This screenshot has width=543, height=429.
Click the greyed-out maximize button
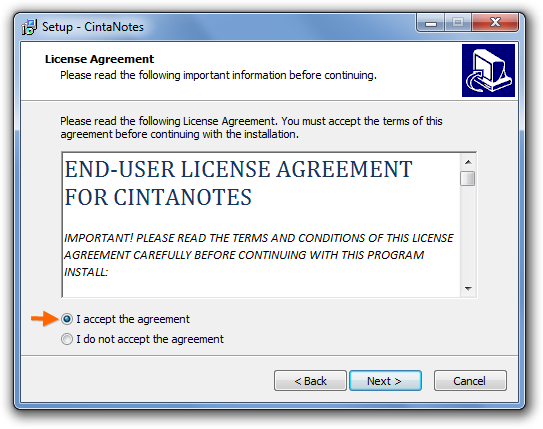(458, 23)
